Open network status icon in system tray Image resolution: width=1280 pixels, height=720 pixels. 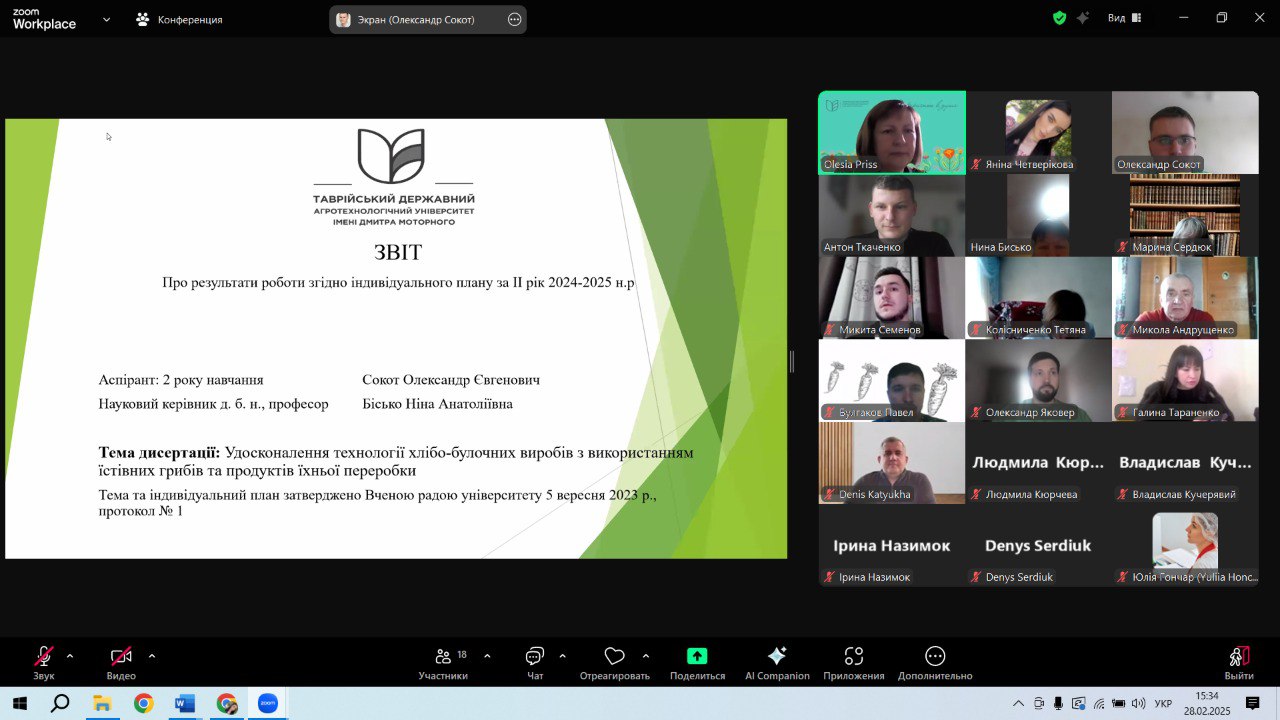(1099, 704)
